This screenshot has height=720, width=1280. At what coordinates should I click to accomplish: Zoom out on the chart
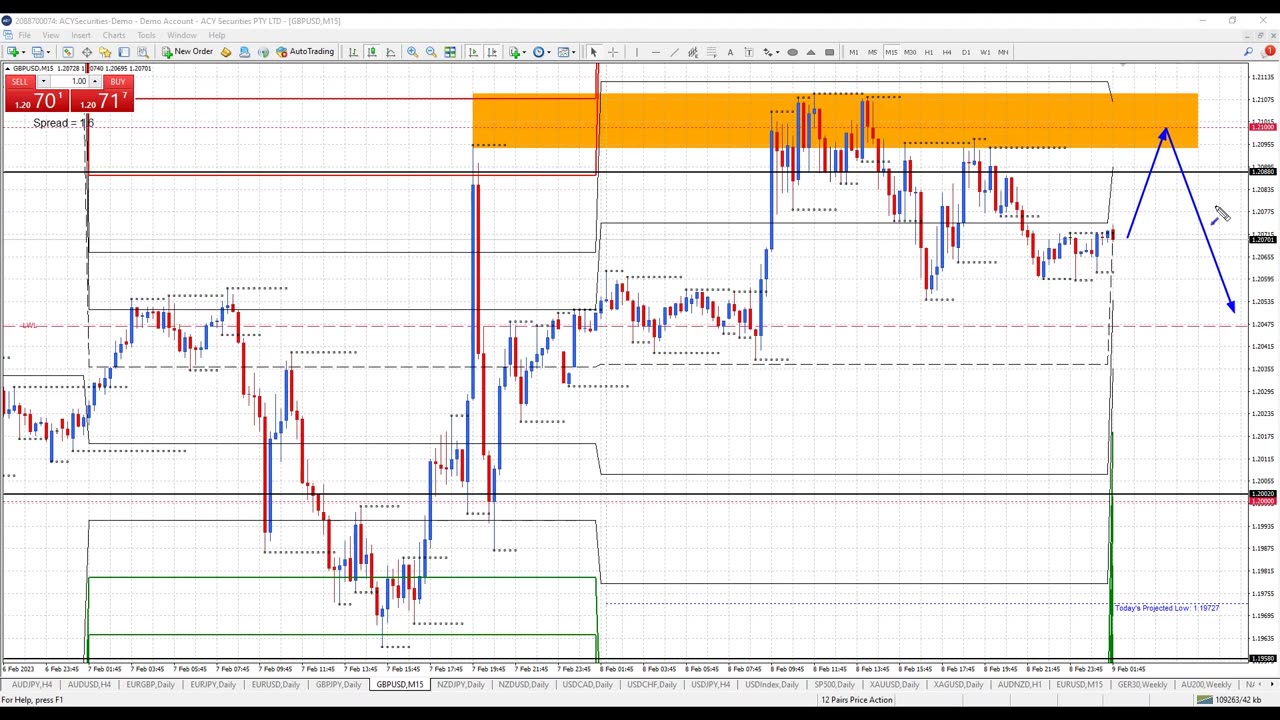click(431, 52)
